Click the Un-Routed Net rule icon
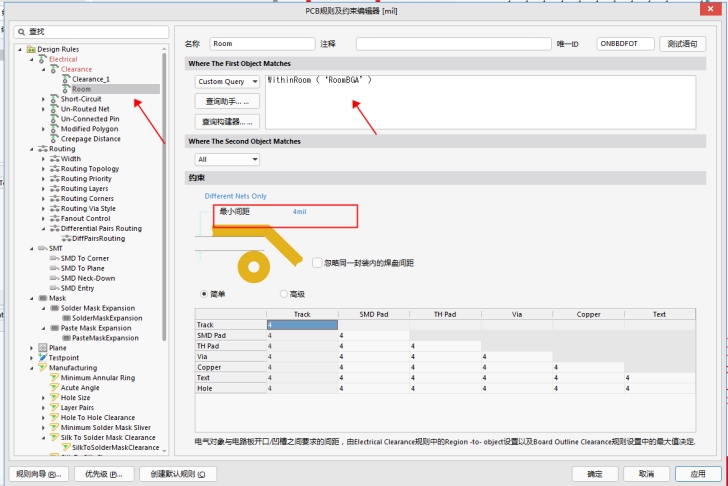 (x=54, y=109)
